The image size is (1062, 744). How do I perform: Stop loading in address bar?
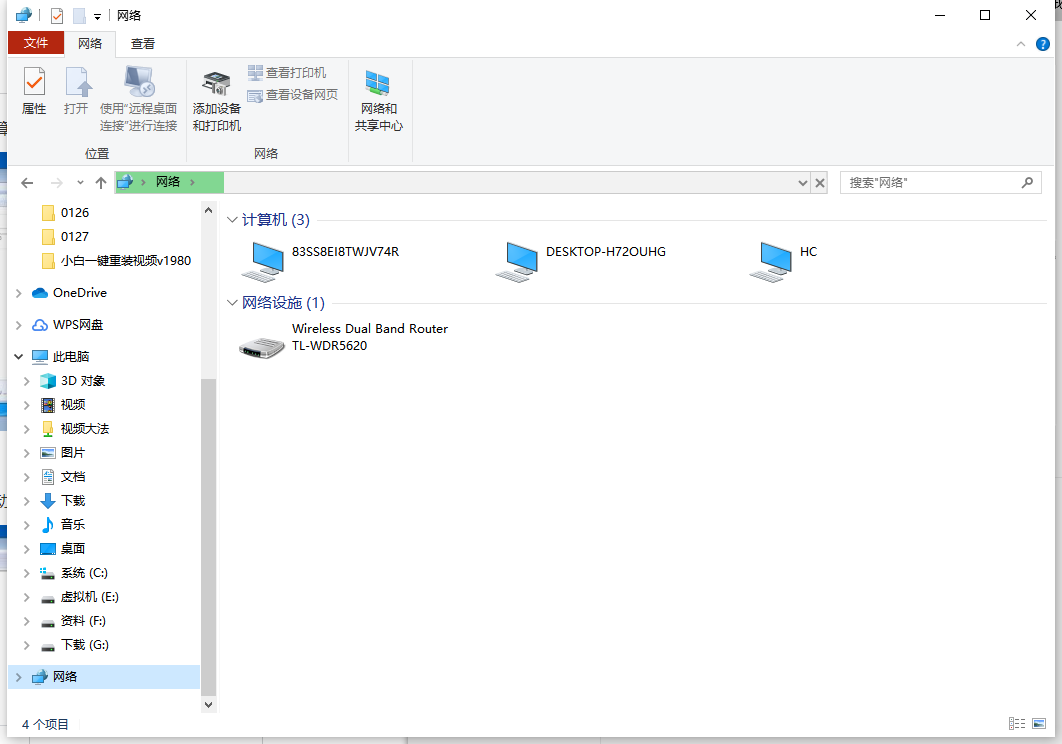coord(820,183)
